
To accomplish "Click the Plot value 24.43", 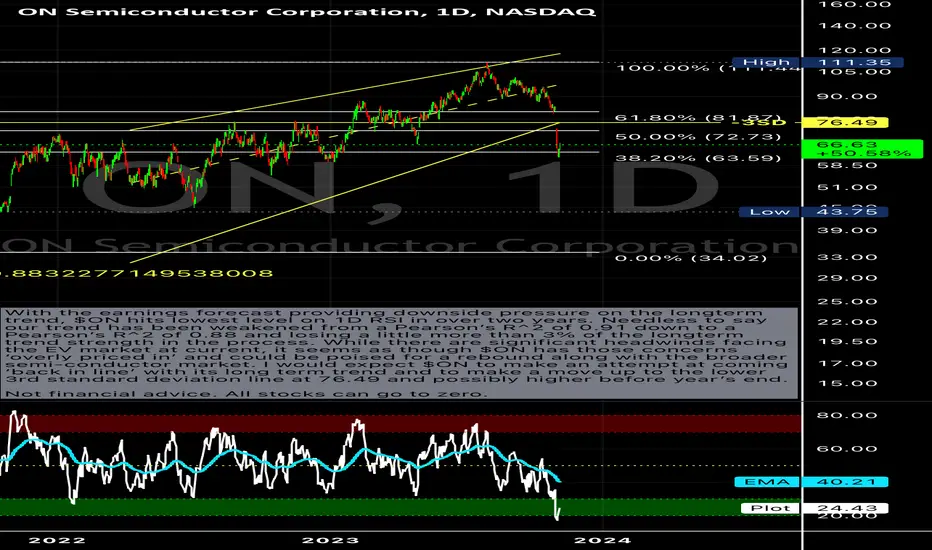I will click(x=846, y=508).
